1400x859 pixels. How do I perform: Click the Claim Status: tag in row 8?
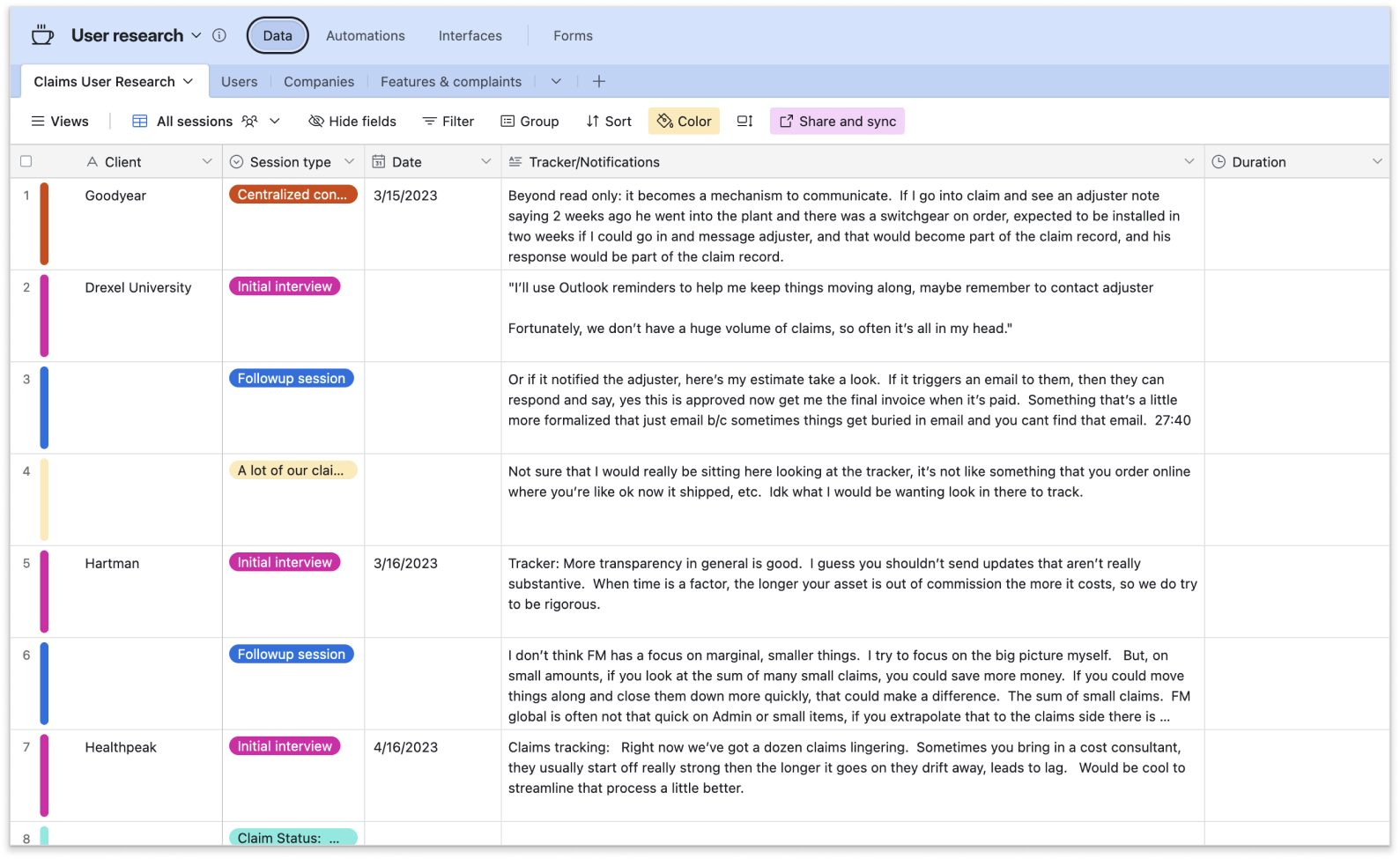tap(293, 837)
